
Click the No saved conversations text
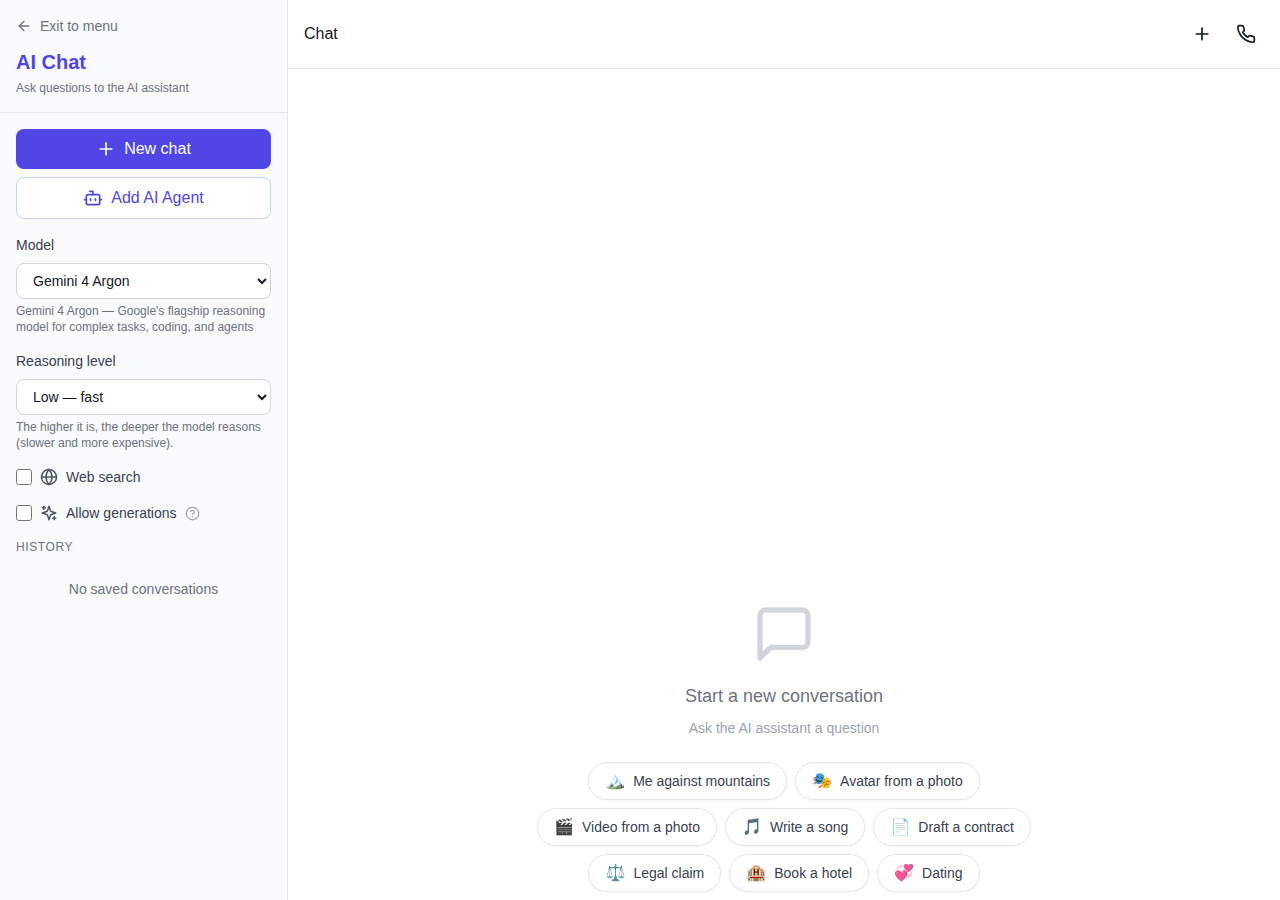[x=143, y=589]
